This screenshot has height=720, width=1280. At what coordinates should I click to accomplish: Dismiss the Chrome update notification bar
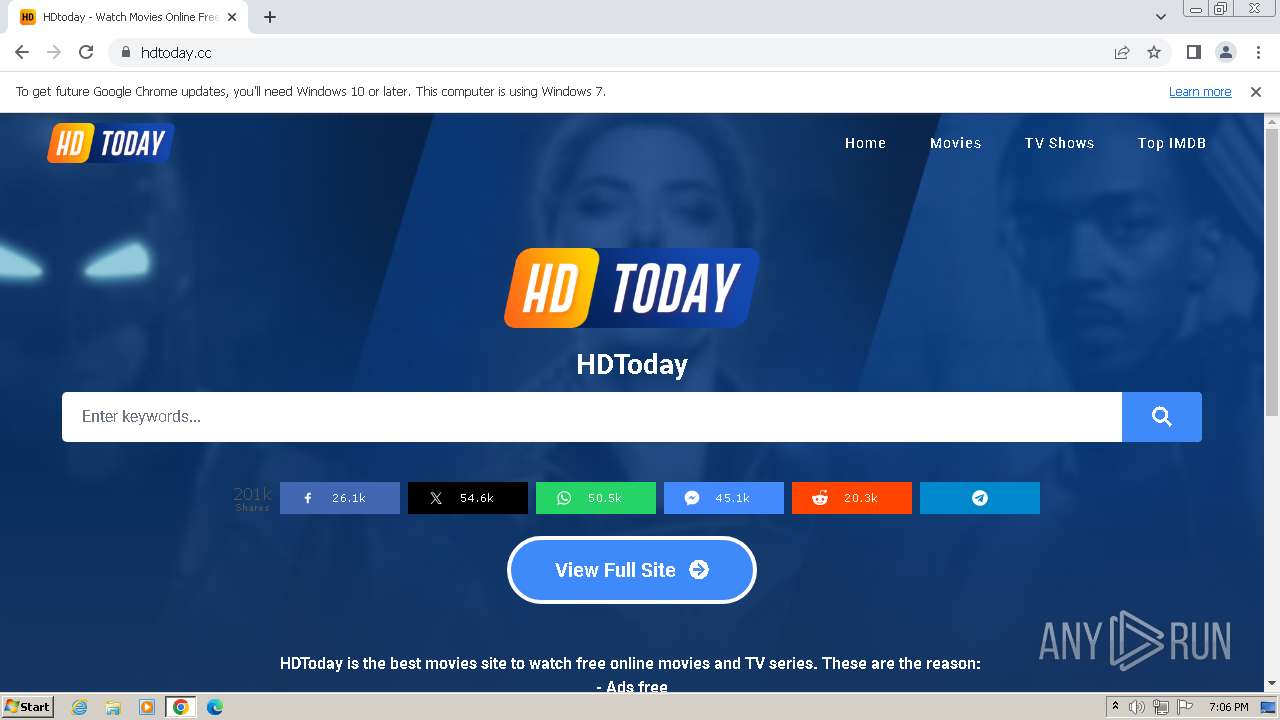tap(1256, 91)
